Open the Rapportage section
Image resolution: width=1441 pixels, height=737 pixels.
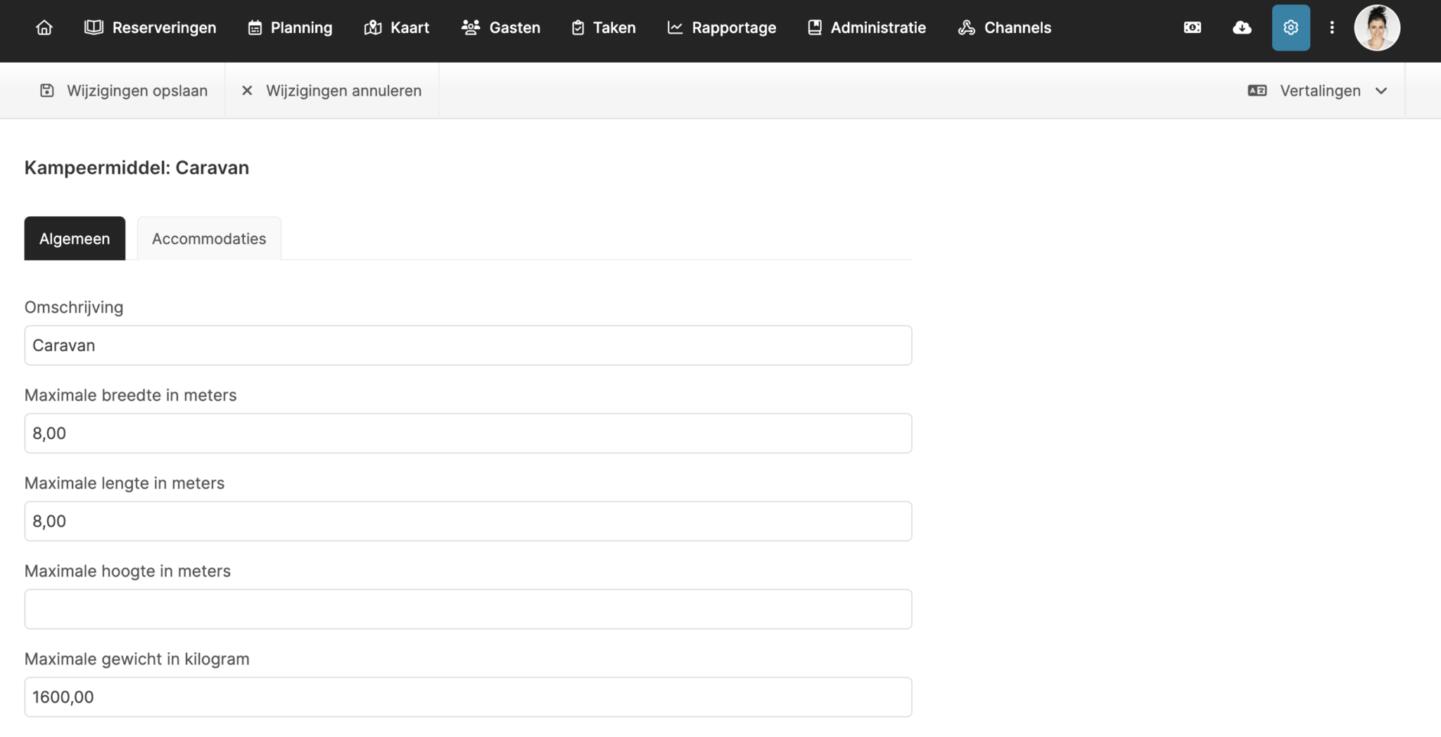[x=721, y=28]
